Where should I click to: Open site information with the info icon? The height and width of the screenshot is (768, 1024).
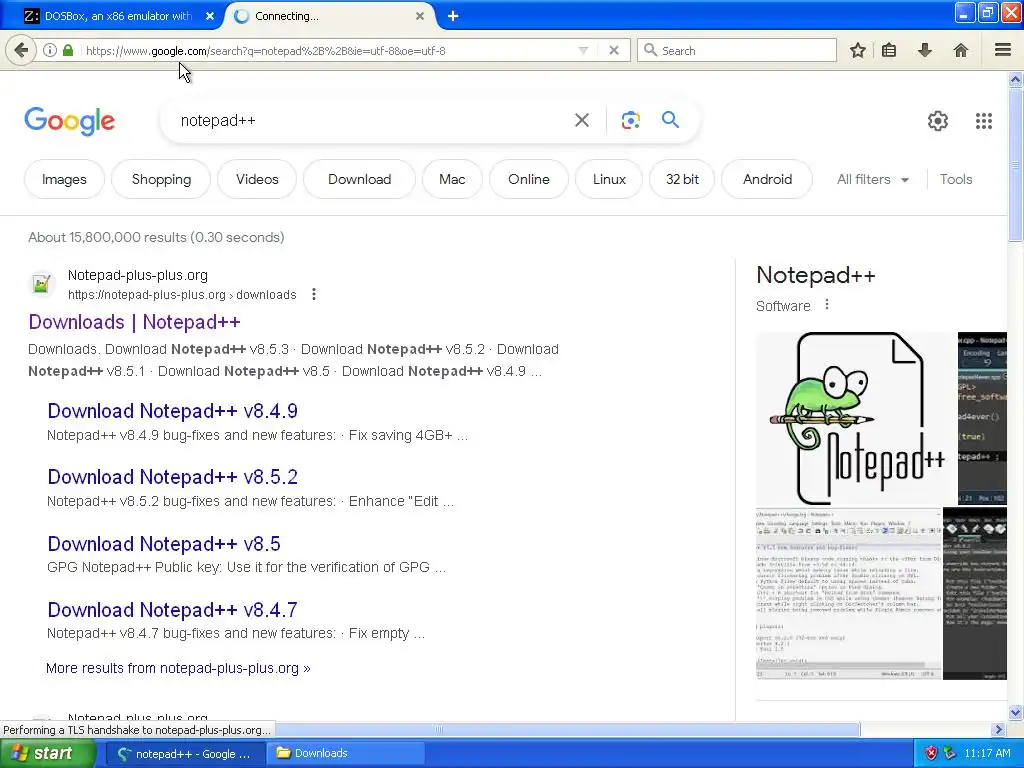tap(50, 50)
